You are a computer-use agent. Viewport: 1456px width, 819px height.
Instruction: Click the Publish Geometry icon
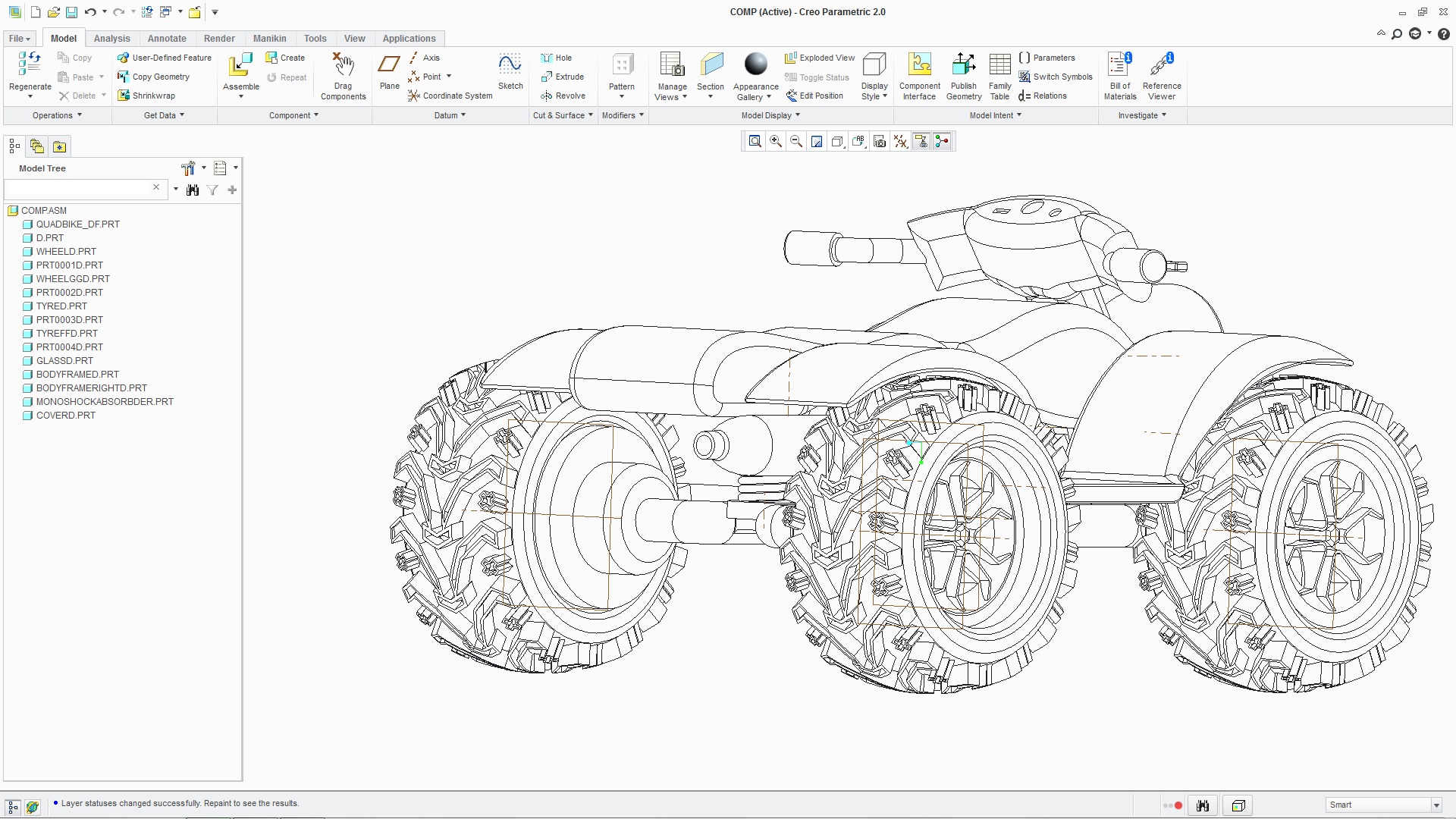click(963, 64)
